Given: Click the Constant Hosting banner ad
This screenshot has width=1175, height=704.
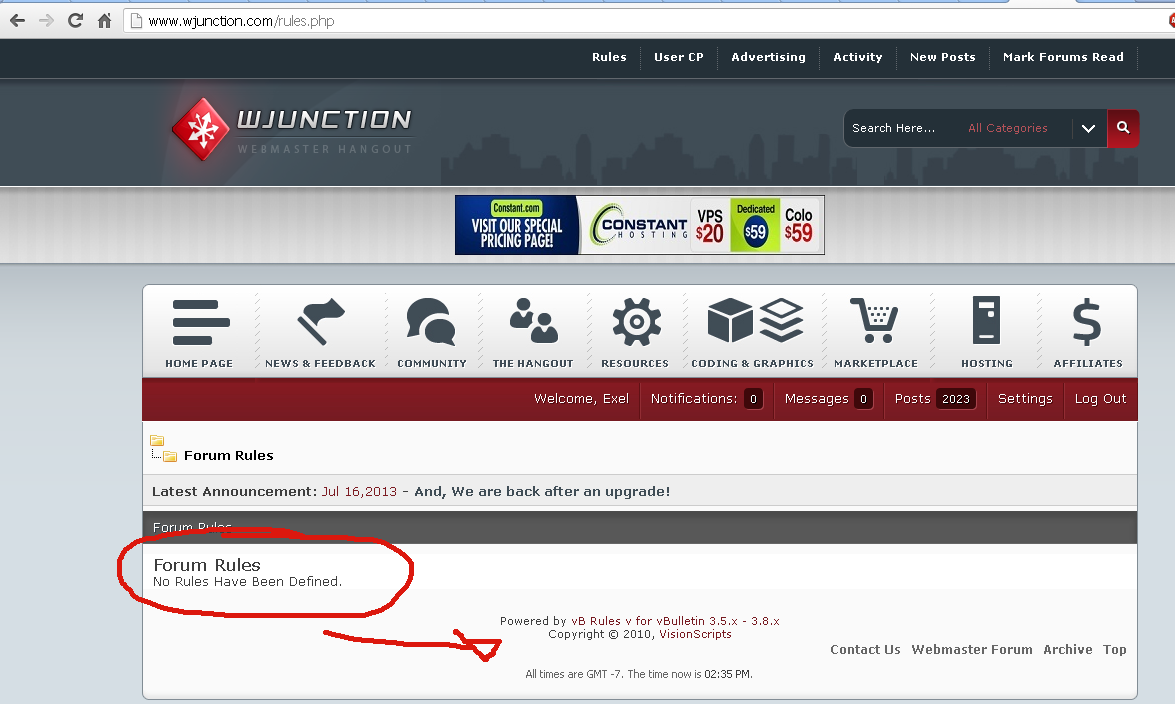Looking at the screenshot, I should click(x=639, y=225).
